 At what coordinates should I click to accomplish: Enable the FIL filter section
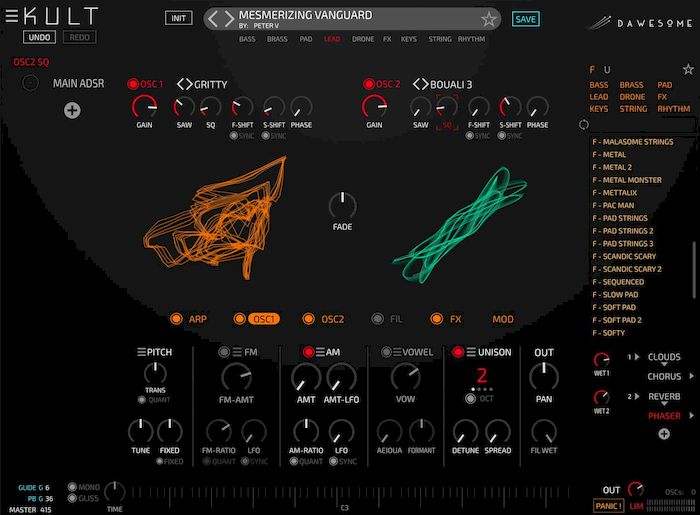point(378,319)
